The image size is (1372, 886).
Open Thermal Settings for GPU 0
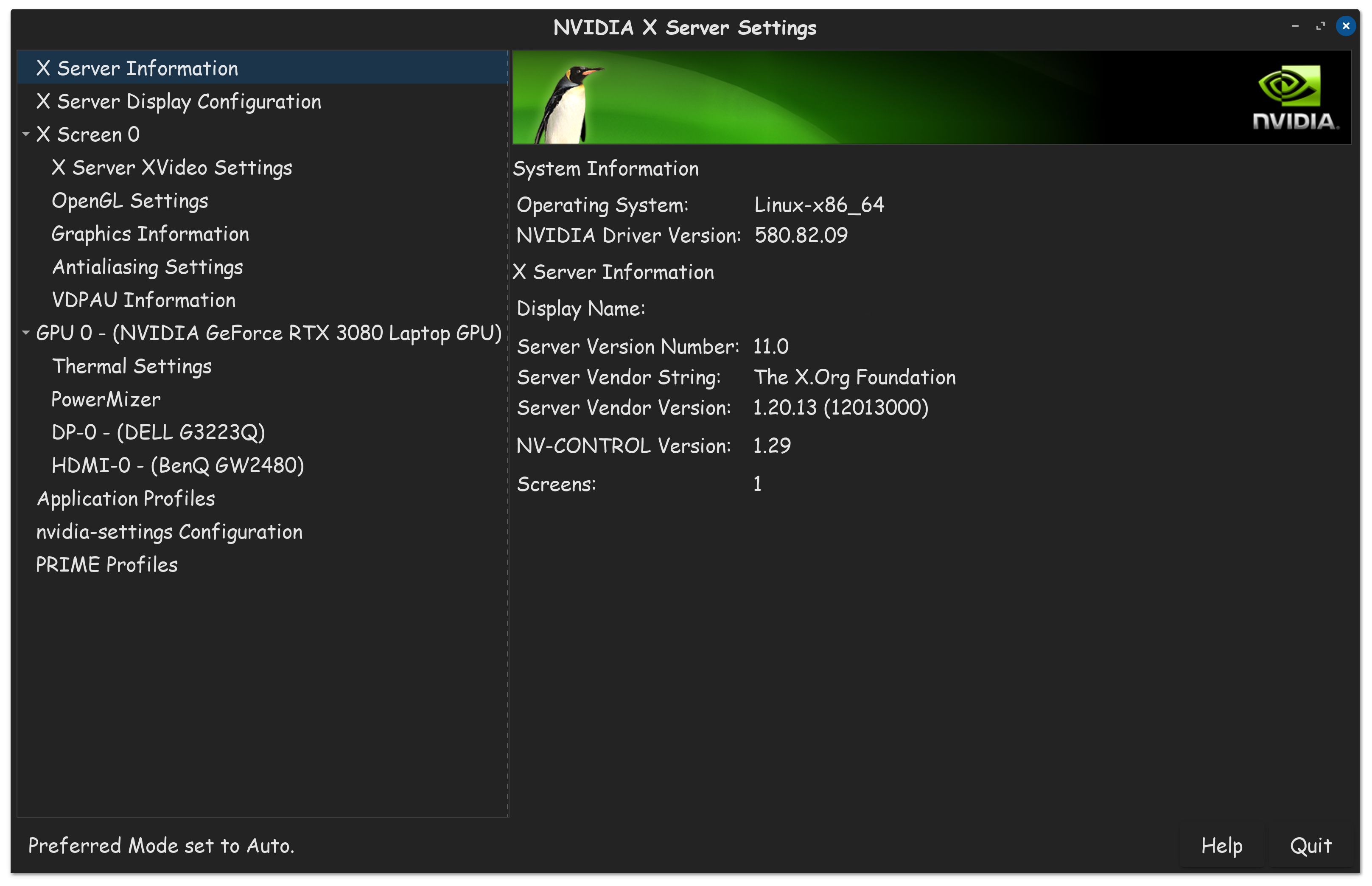coord(132,367)
